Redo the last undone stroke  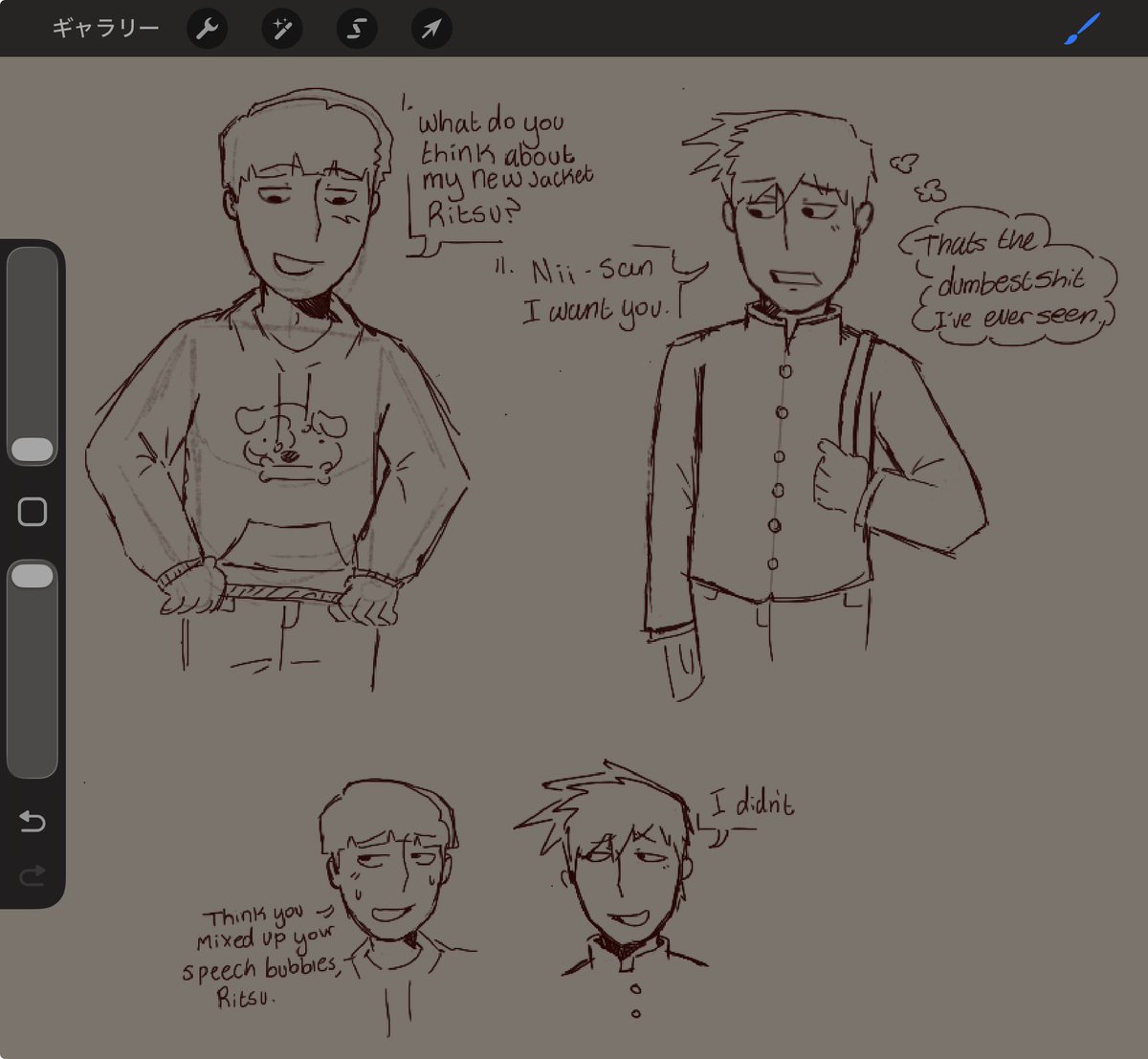[x=33, y=874]
